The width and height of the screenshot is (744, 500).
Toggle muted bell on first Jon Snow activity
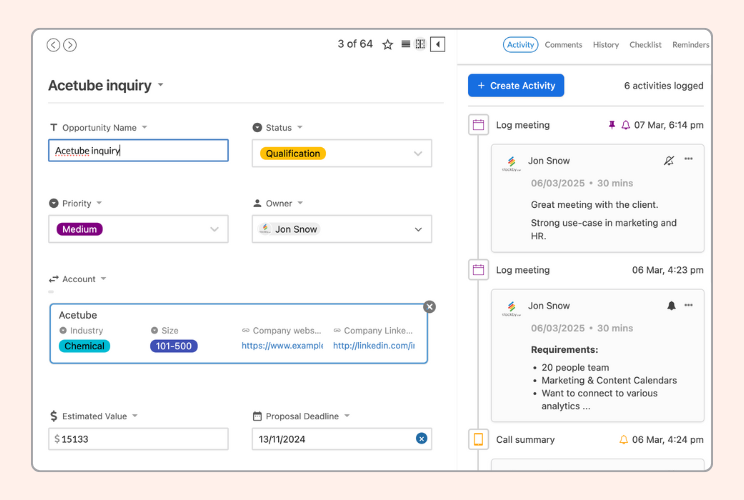669,160
